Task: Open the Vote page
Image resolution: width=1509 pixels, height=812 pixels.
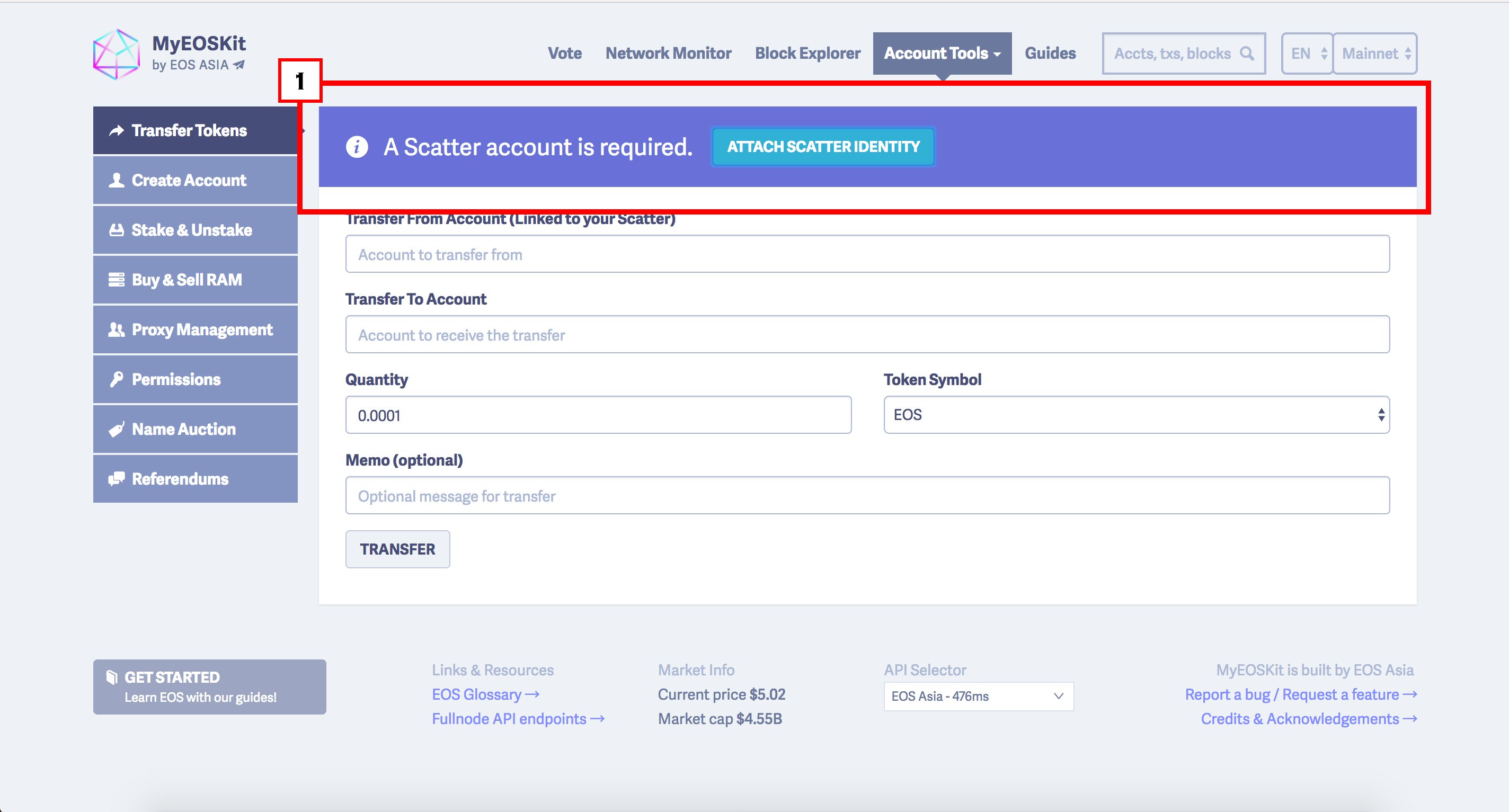Action: 565,53
